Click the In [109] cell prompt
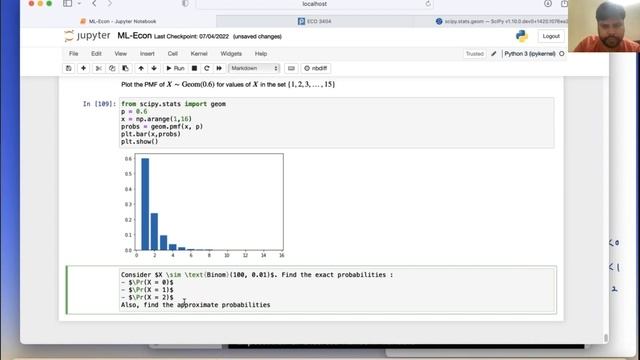Screen dimensions: 640x360 [x=99, y=104]
